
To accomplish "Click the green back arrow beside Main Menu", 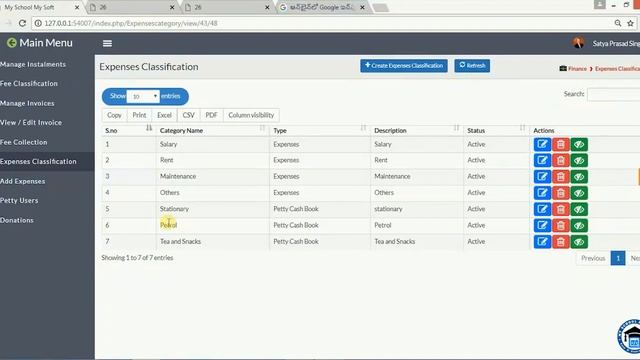I will click(11, 42).
